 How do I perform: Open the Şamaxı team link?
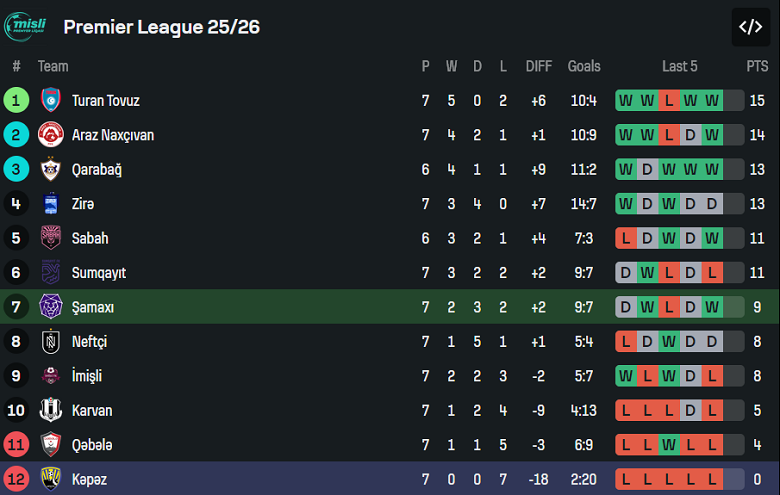[x=92, y=307]
